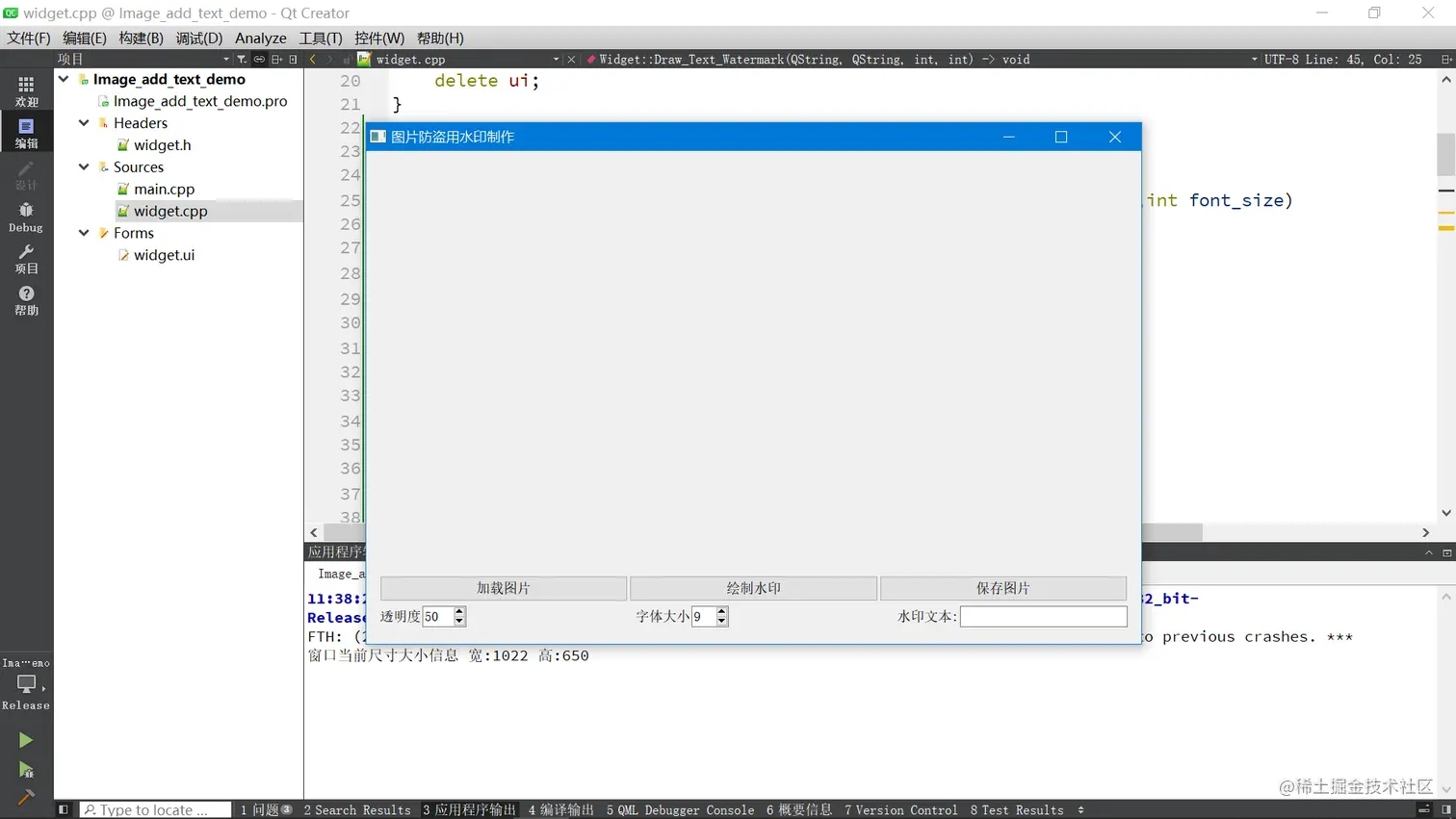Select widget.h in Headers
1456x819 pixels.
click(x=163, y=145)
